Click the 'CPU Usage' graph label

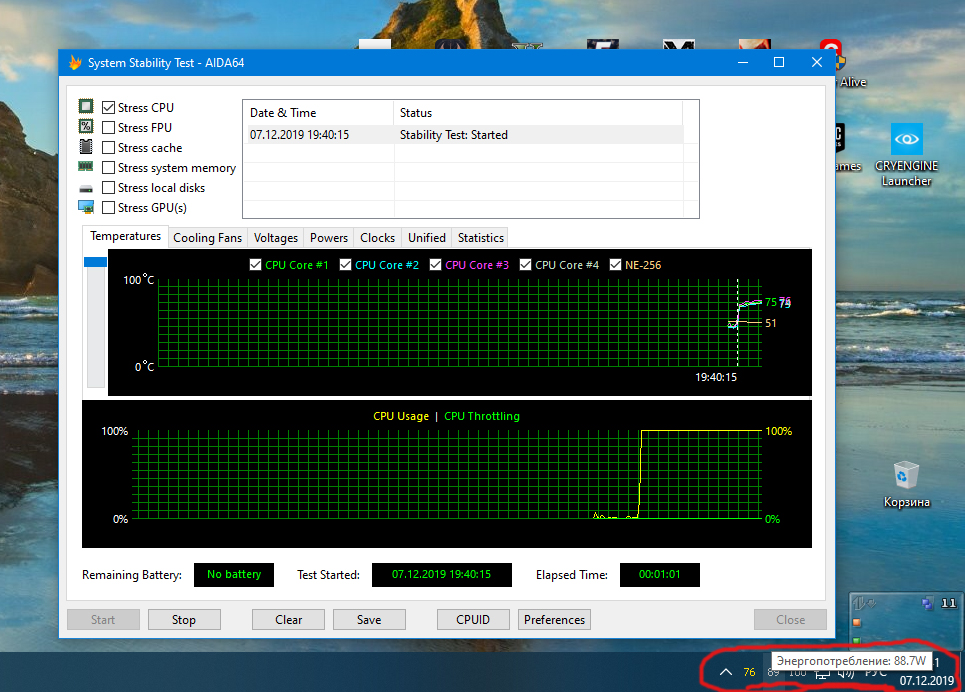[401, 416]
